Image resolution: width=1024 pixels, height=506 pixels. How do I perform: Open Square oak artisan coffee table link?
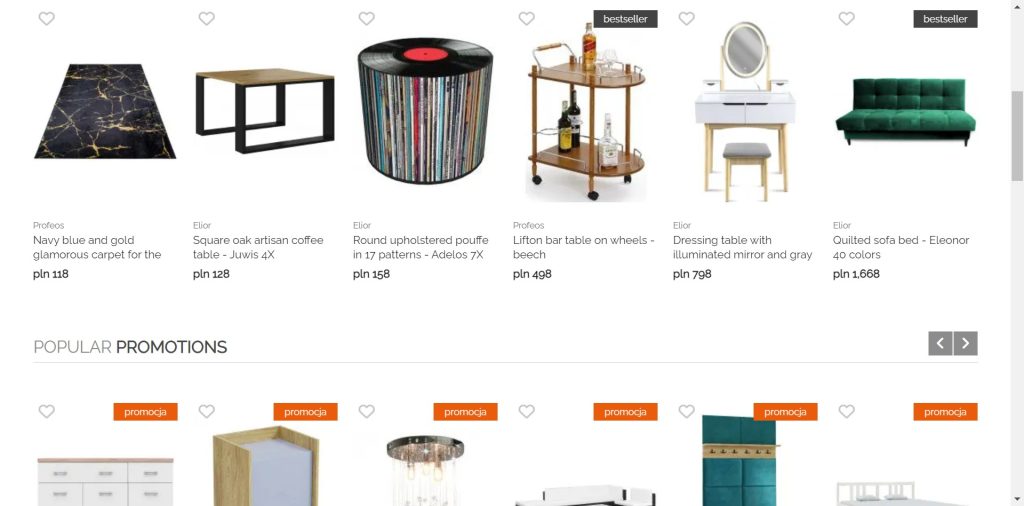[258, 247]
